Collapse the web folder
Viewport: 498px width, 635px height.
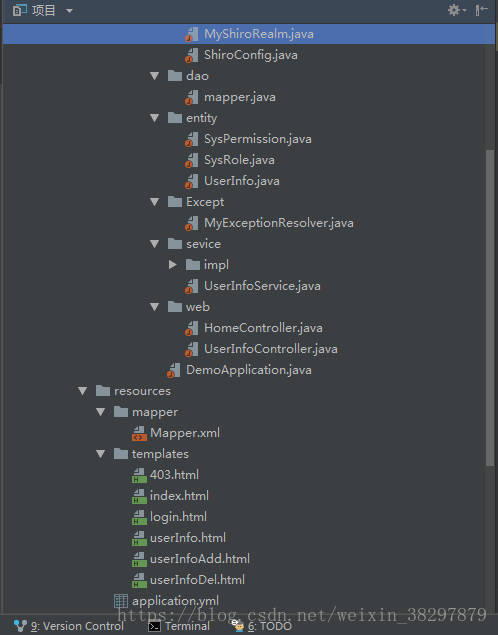pos(154,307)
